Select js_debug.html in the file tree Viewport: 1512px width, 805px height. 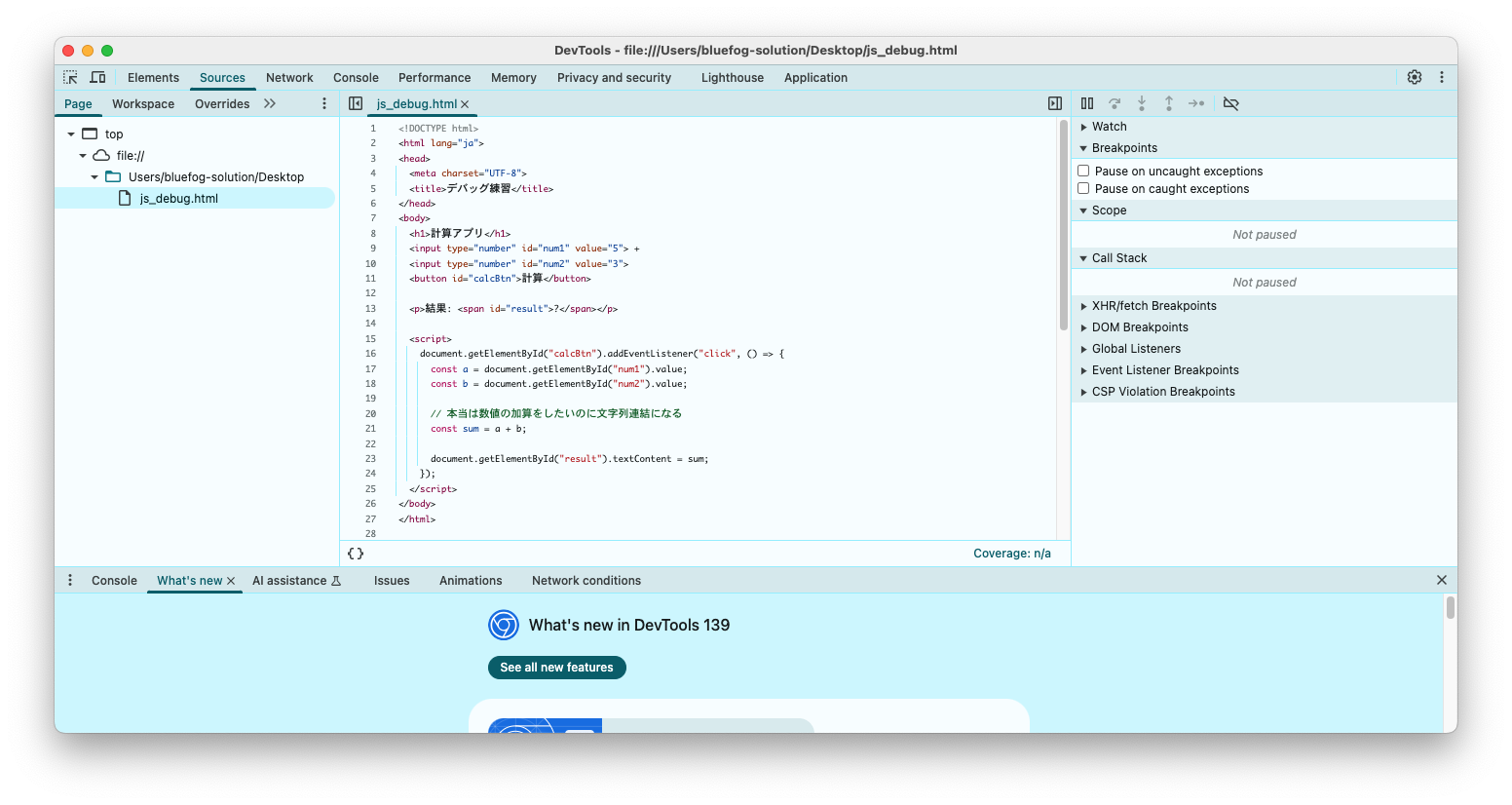pos(178,199)
